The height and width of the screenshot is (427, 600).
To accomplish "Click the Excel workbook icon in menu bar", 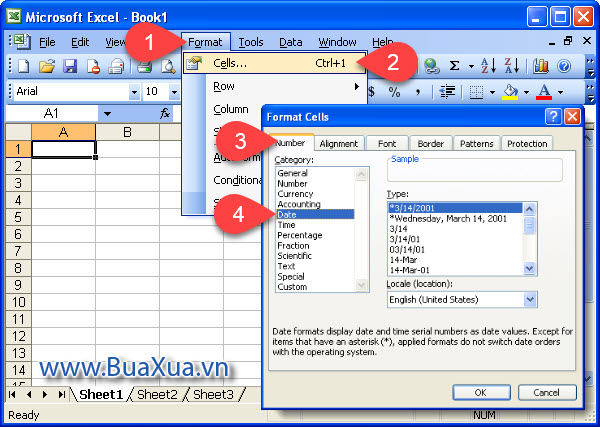I will [x=22, y=41].
